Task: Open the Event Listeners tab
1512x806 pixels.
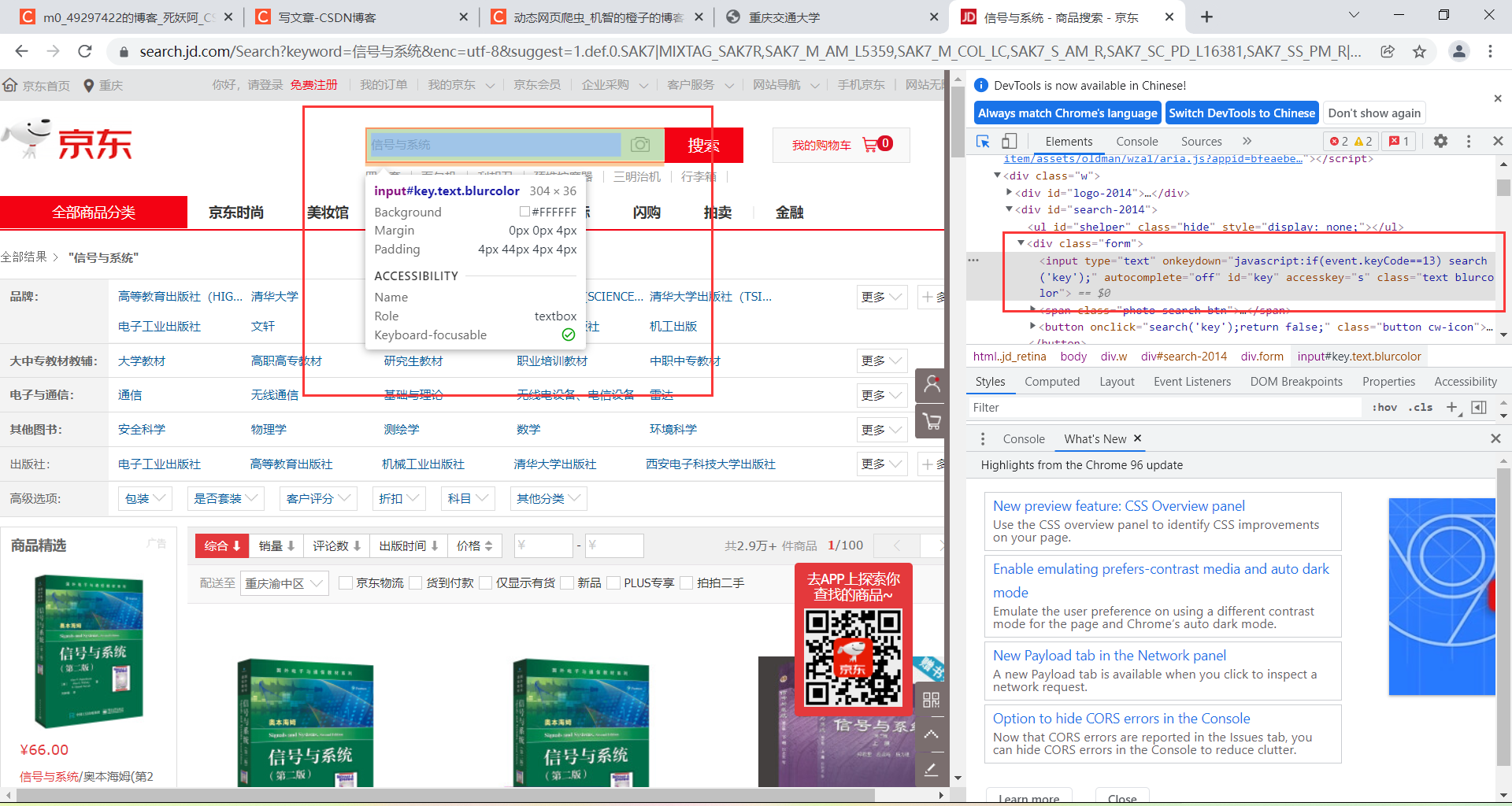Action: [x=1191, y=381]
